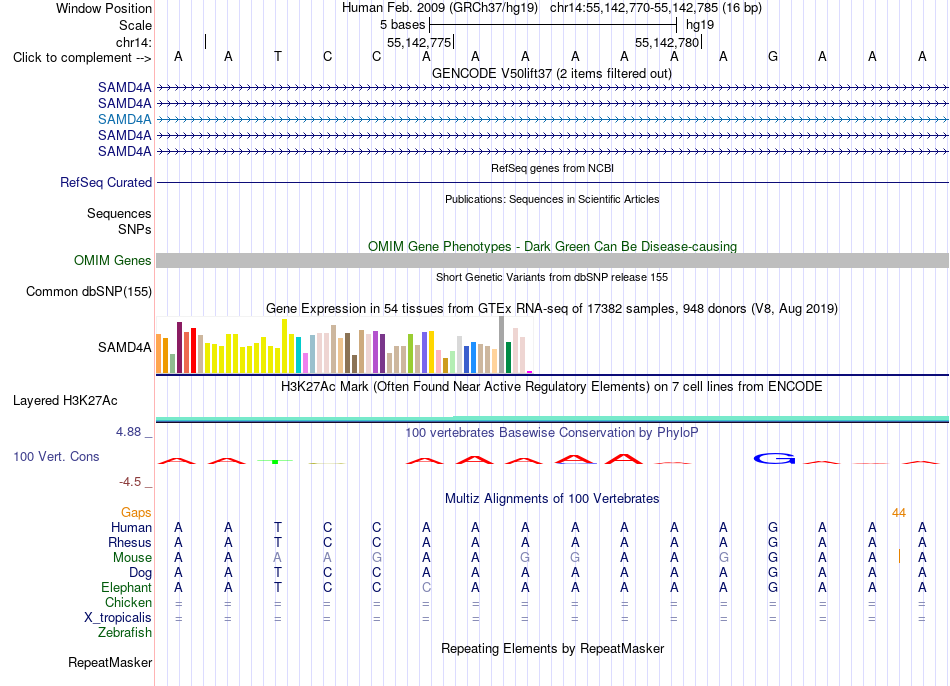Click the X_tropicalis alignment row label
950x686 pixels.
(x=118, y=618)
